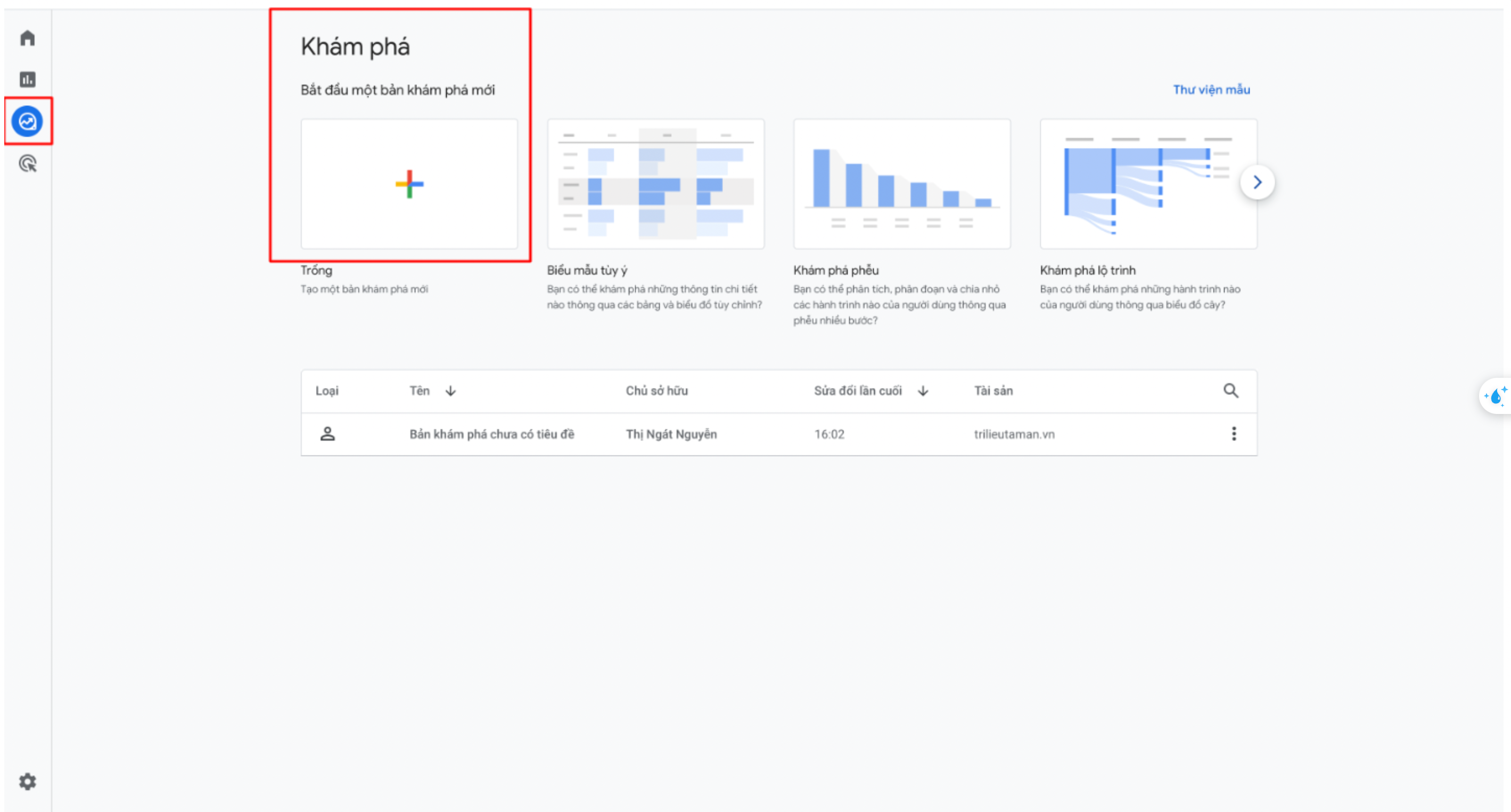The height and width of the screenshot is (812, 1511).
Task: Click the Tài sản column header
Action: 993,391
